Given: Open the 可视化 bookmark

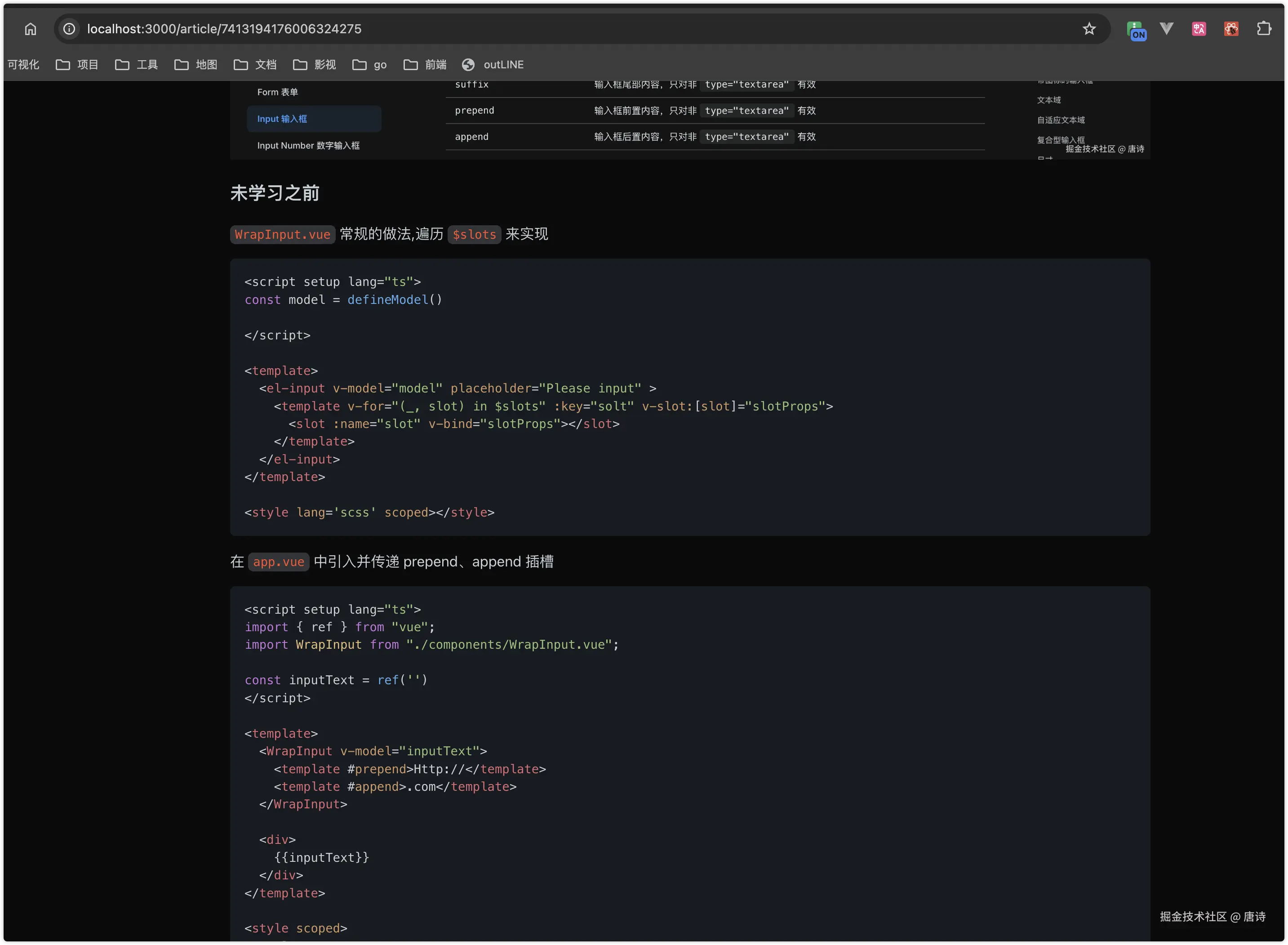Looking at the screenshot, I should coord(23,65).
